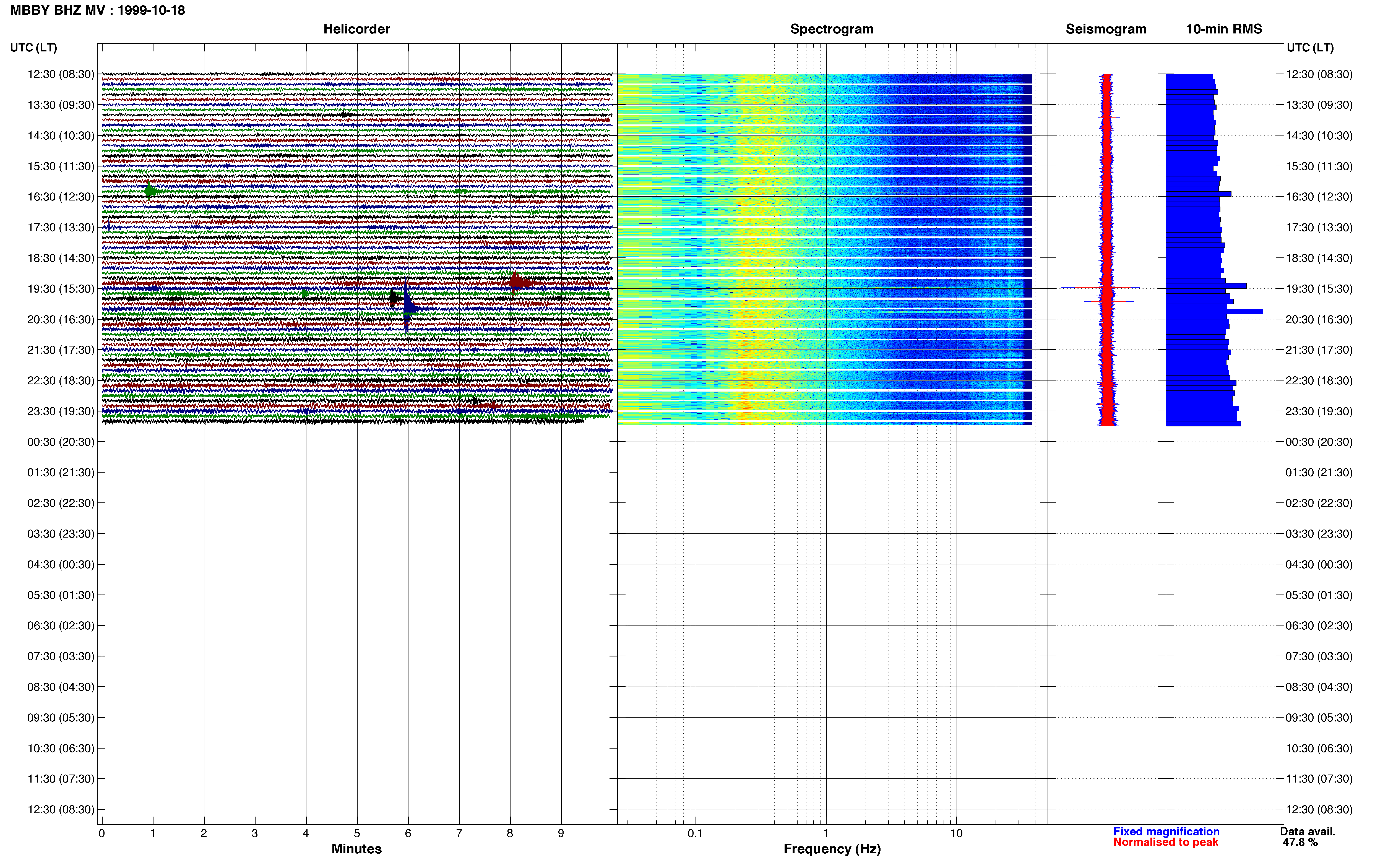Click the 0.1 frequency tick label
Viewport: 1388px width, 868px height.
(695, 833)
